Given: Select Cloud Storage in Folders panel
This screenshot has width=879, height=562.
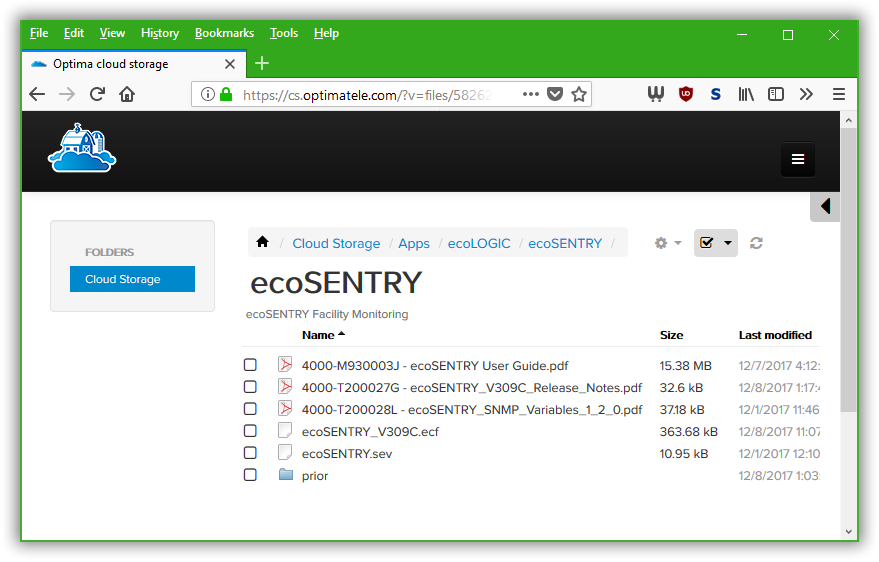Looking at the screenshot, I should pyautogui.click(x=132, y=279).
